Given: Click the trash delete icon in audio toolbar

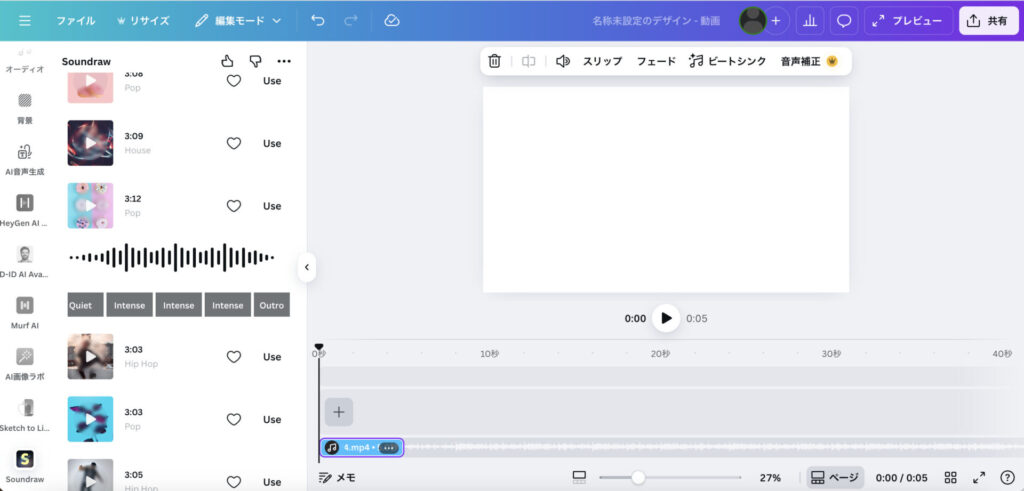Looking at the screenshot, I should point(494,61).
